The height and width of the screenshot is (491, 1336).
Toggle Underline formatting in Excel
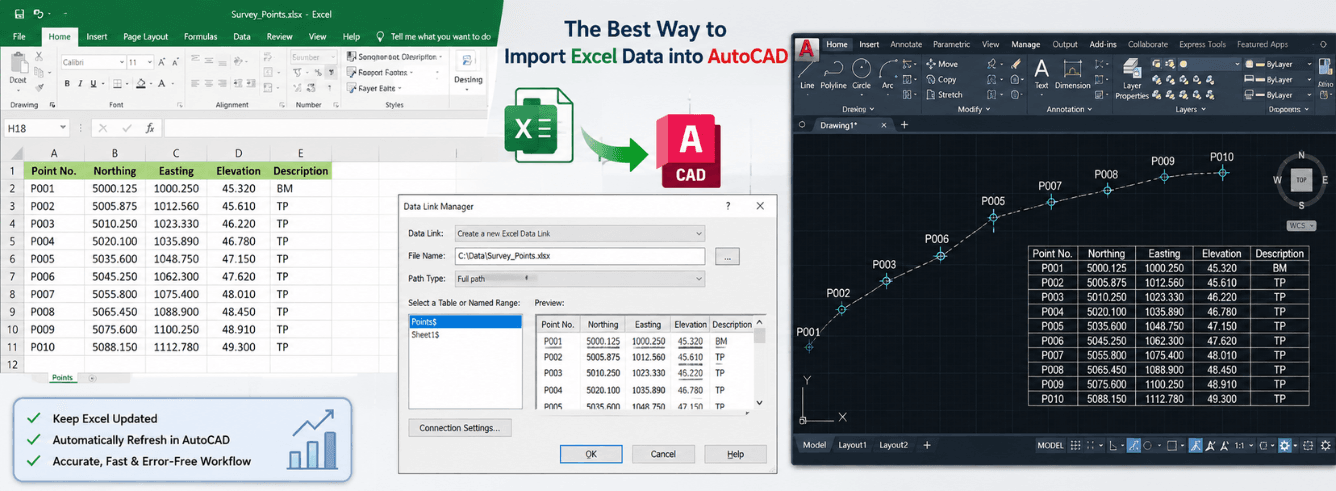tap(92, 85)
